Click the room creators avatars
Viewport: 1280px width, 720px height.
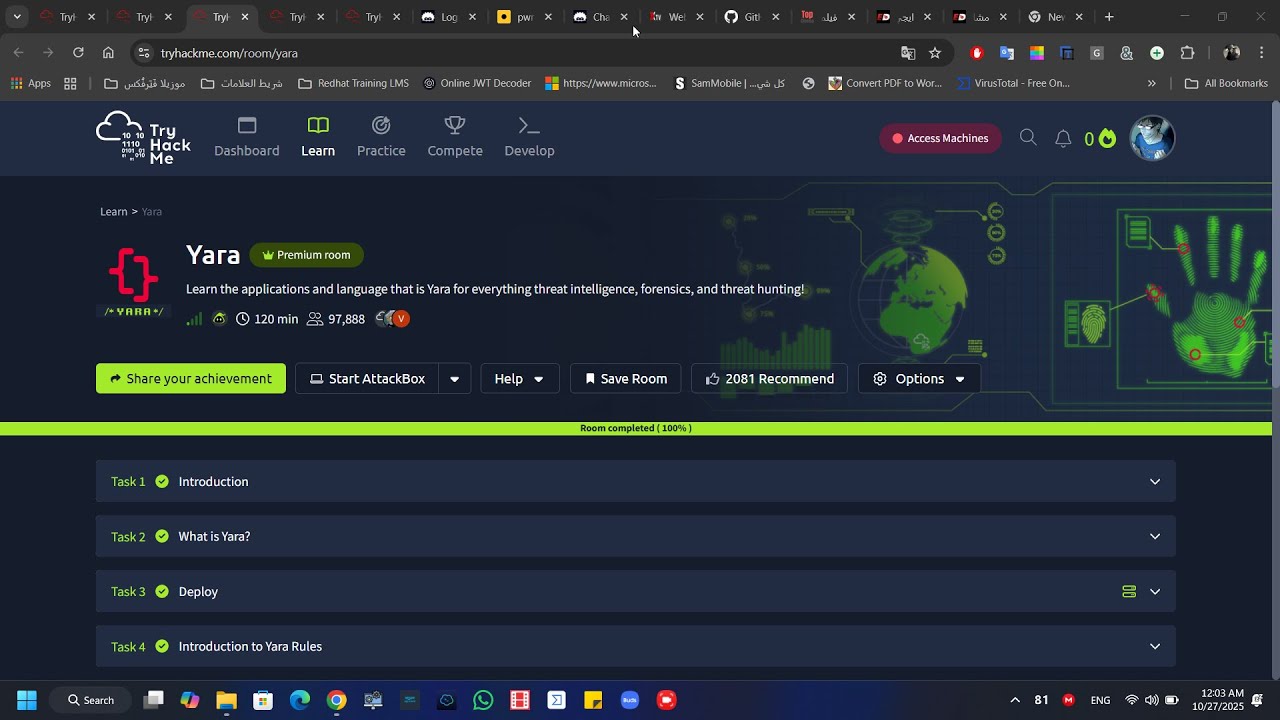tap(392, 319)
